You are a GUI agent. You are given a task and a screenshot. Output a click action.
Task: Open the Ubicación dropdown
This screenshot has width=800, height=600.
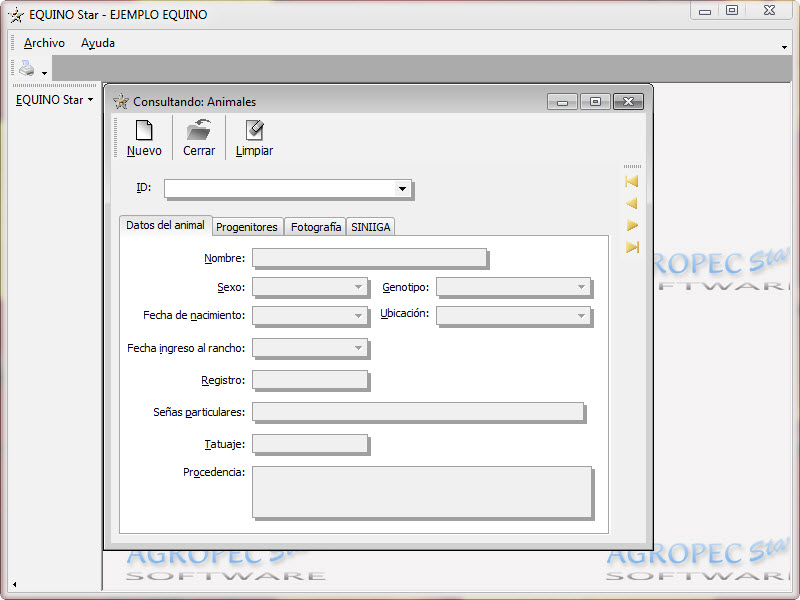[581, 316]
